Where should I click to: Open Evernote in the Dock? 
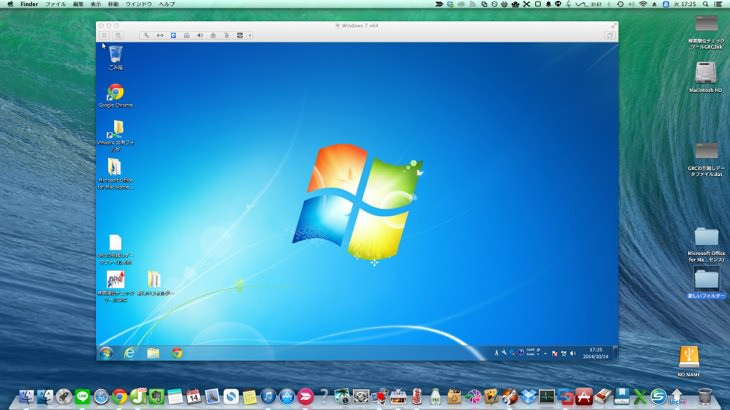tap(156, 397)
